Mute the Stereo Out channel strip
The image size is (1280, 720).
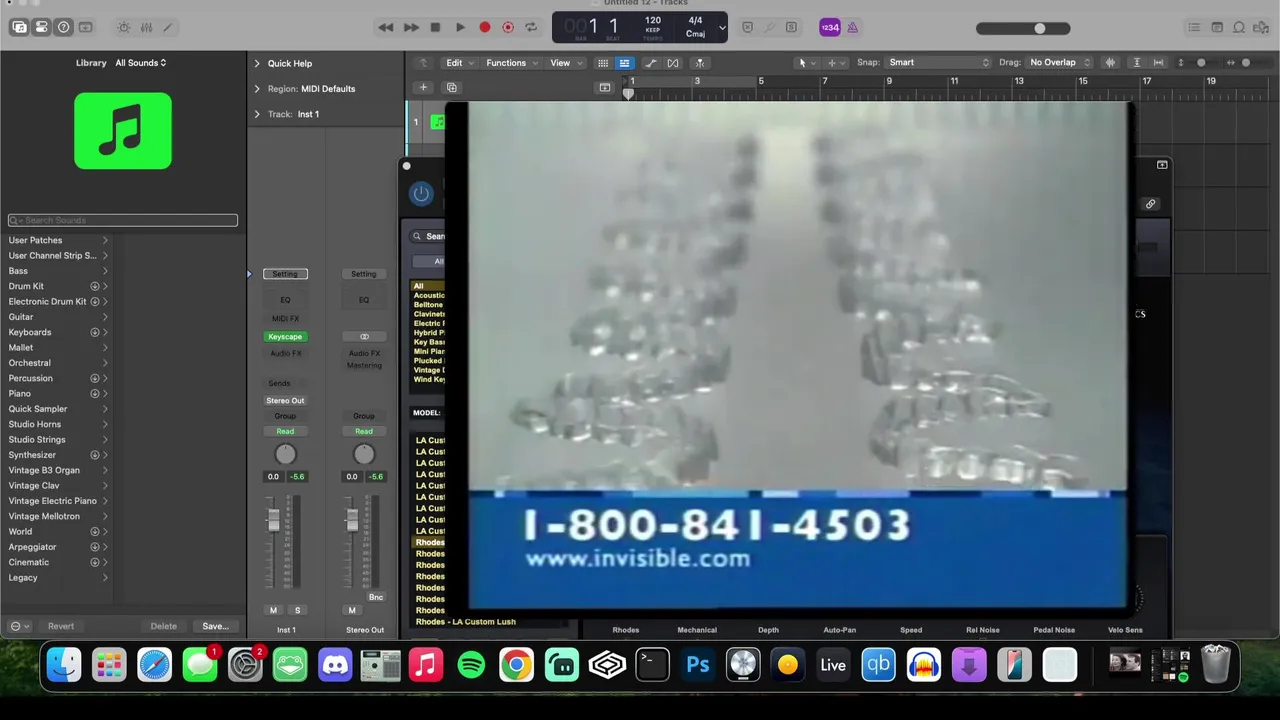(352, 610)
